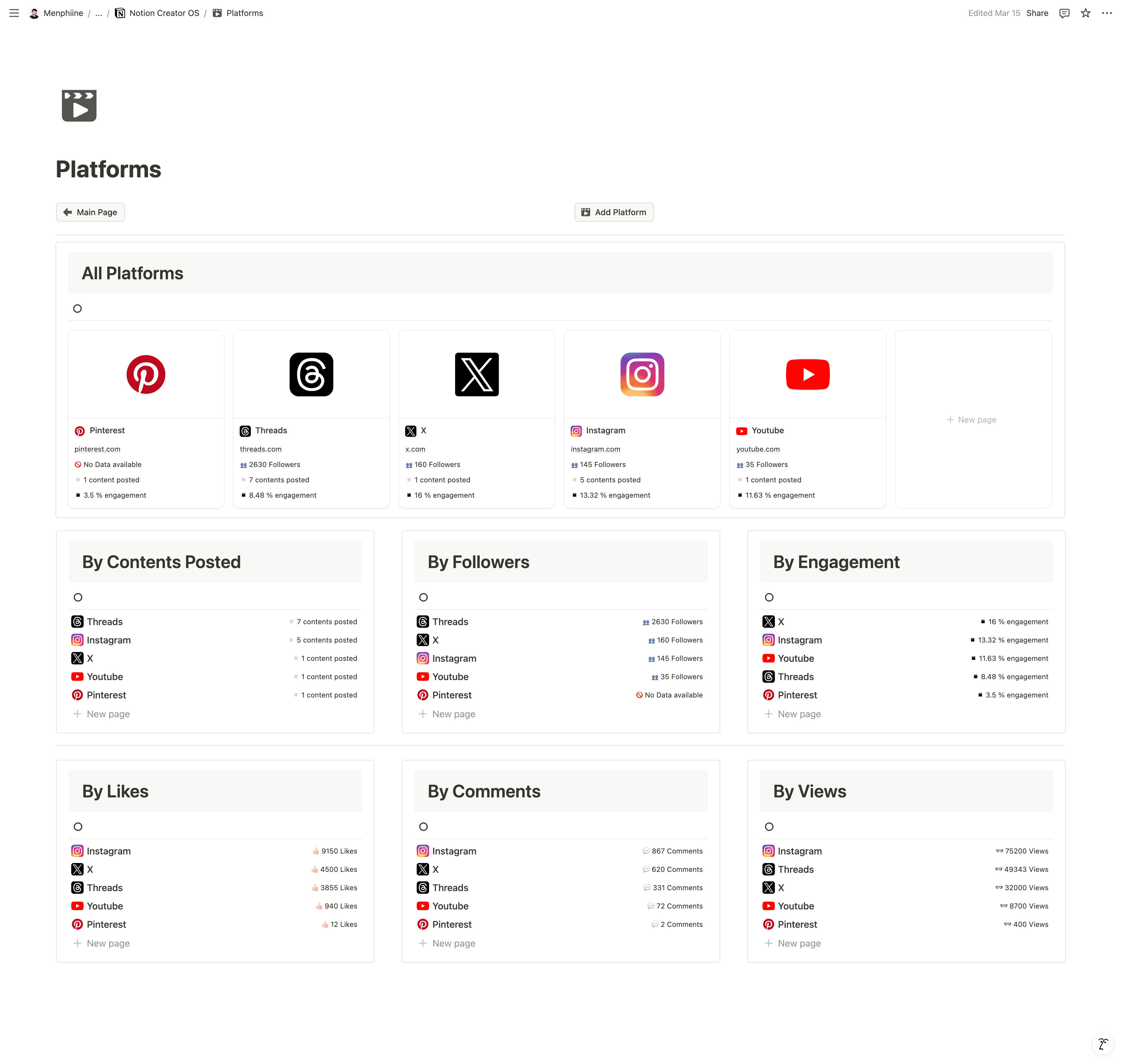The width and height of the screenshot is (1123, 1064).
Task: Click the clapperboard page icon
Action: pyautogui.click(x=79, y=106)
